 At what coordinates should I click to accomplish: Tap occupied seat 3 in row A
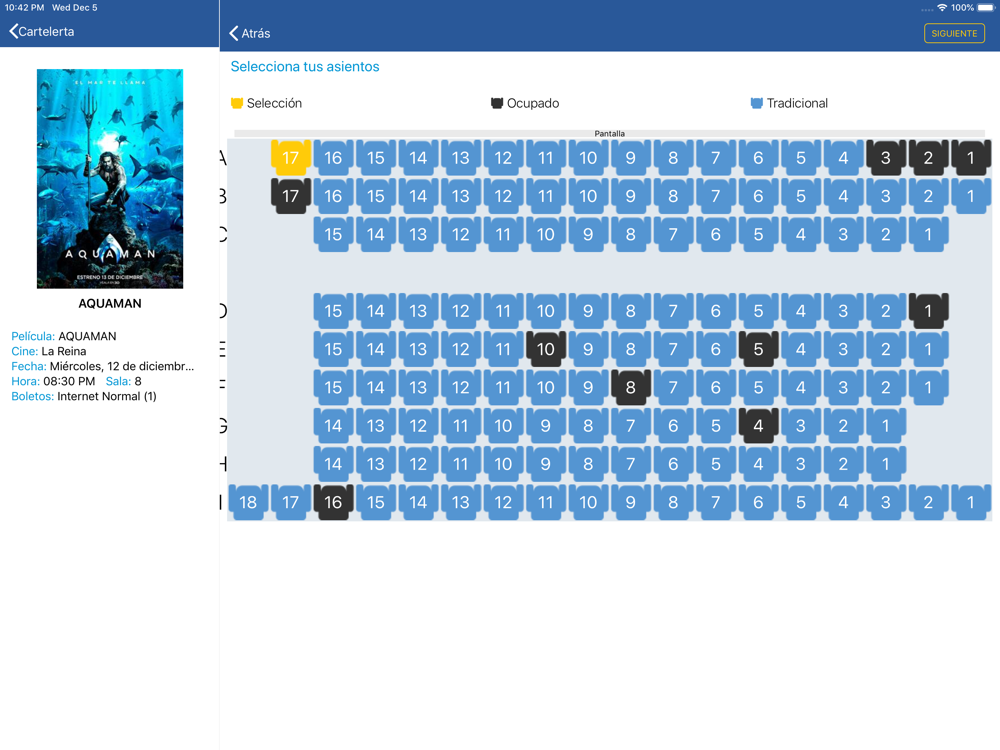pyautogui.click(x=886, y=158)
